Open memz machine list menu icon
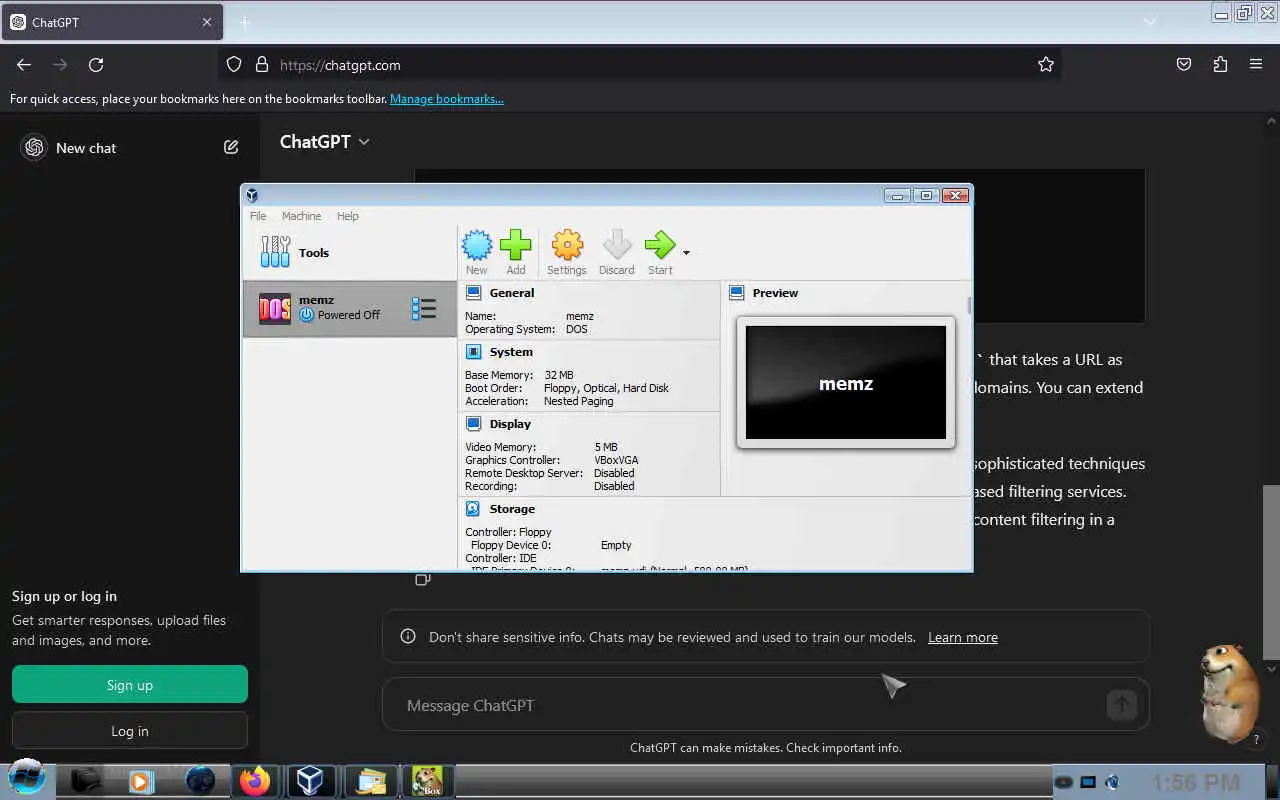 424,309
